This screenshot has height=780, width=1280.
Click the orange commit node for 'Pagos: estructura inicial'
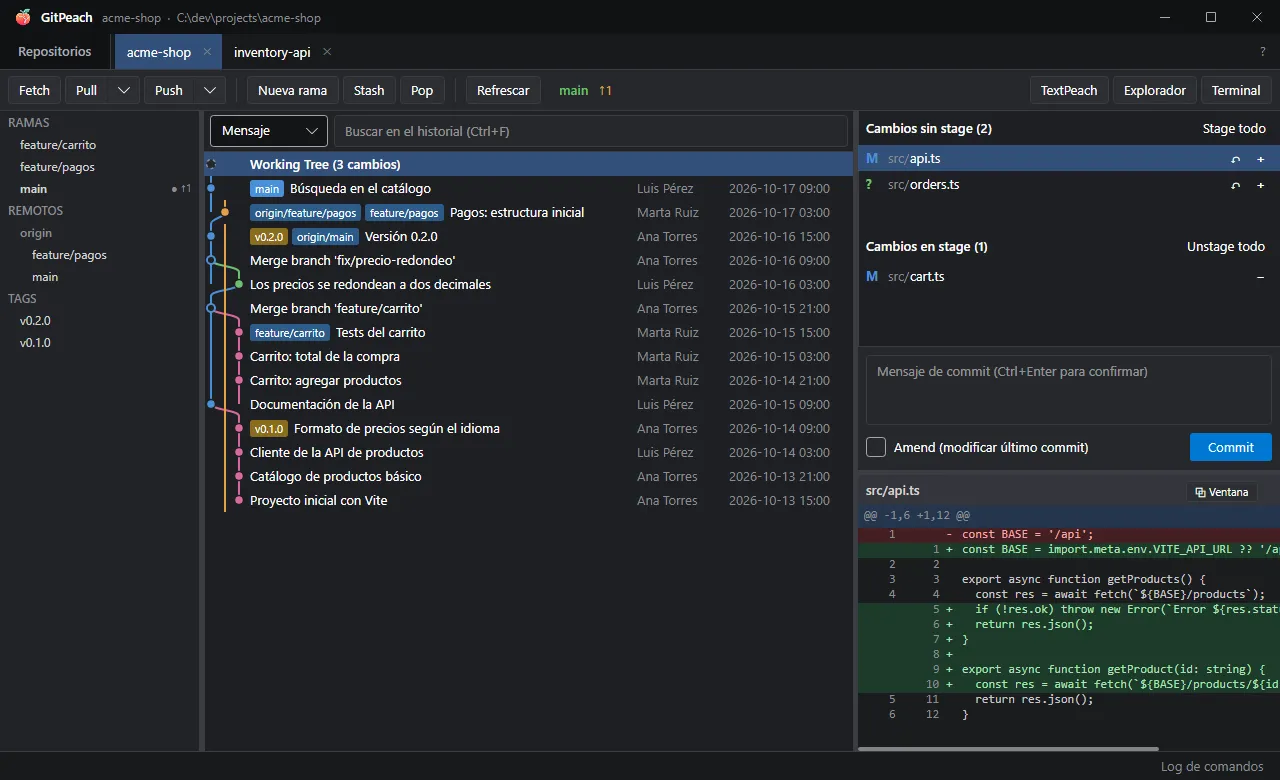(225, 212)
